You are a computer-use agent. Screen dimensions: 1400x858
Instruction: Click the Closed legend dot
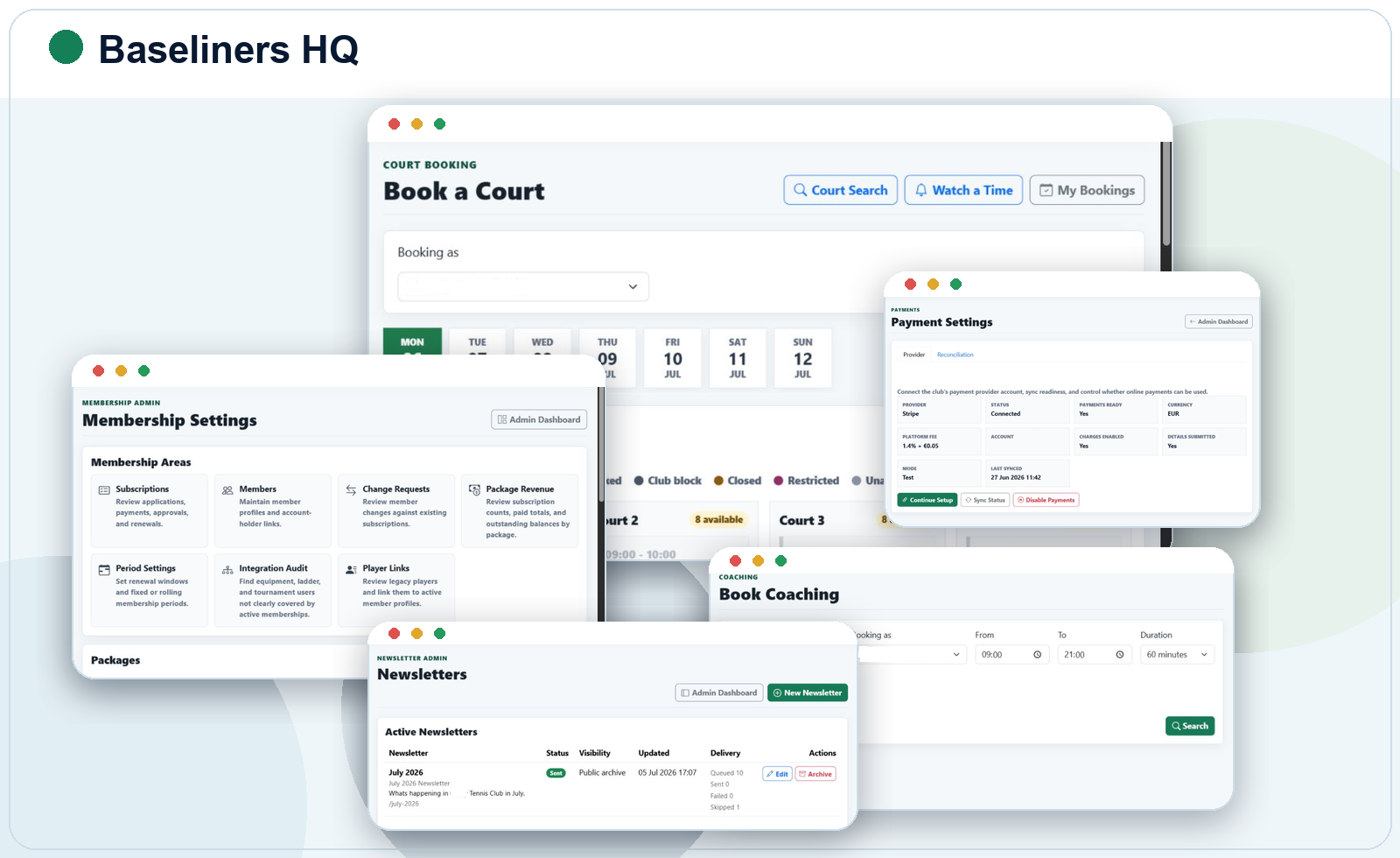718,481
